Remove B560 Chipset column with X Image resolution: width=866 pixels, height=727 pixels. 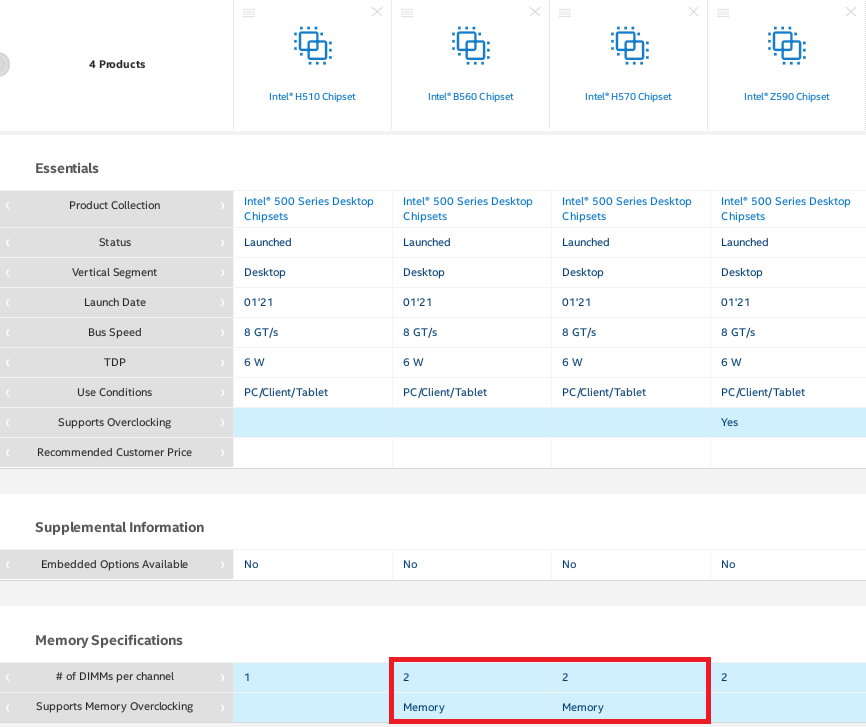535,12
